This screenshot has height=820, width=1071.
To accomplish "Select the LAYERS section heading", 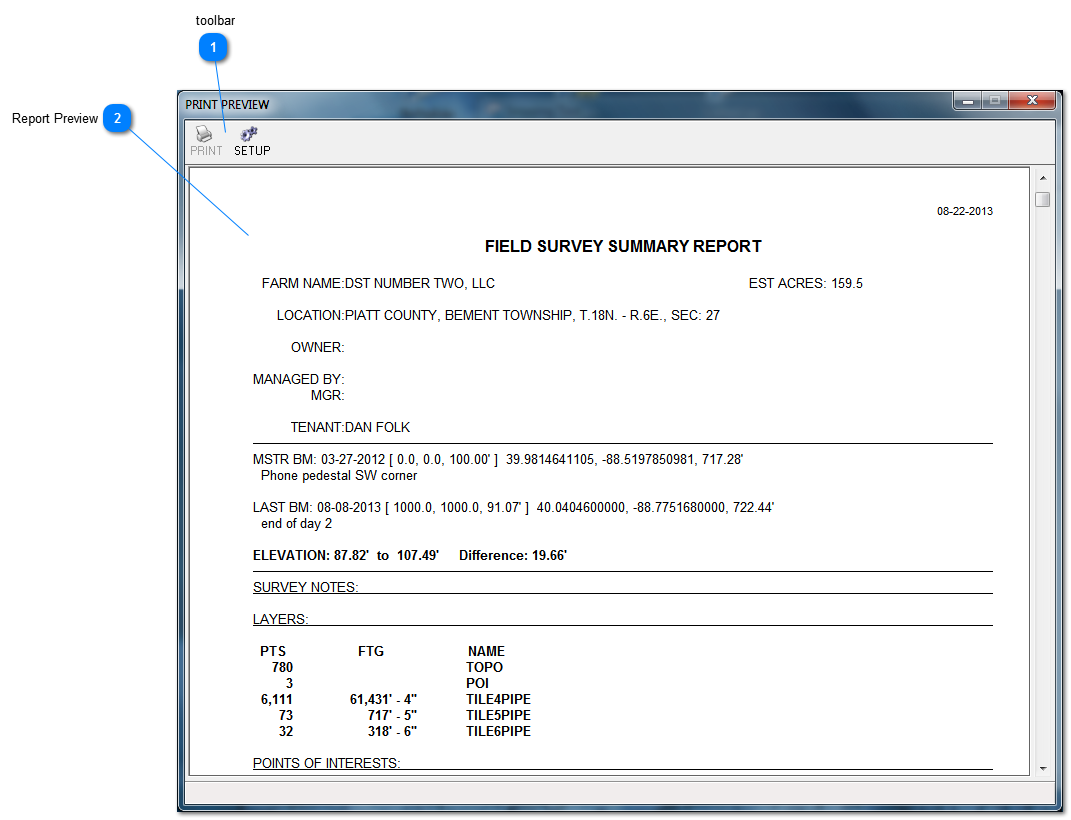I will 280,619.
